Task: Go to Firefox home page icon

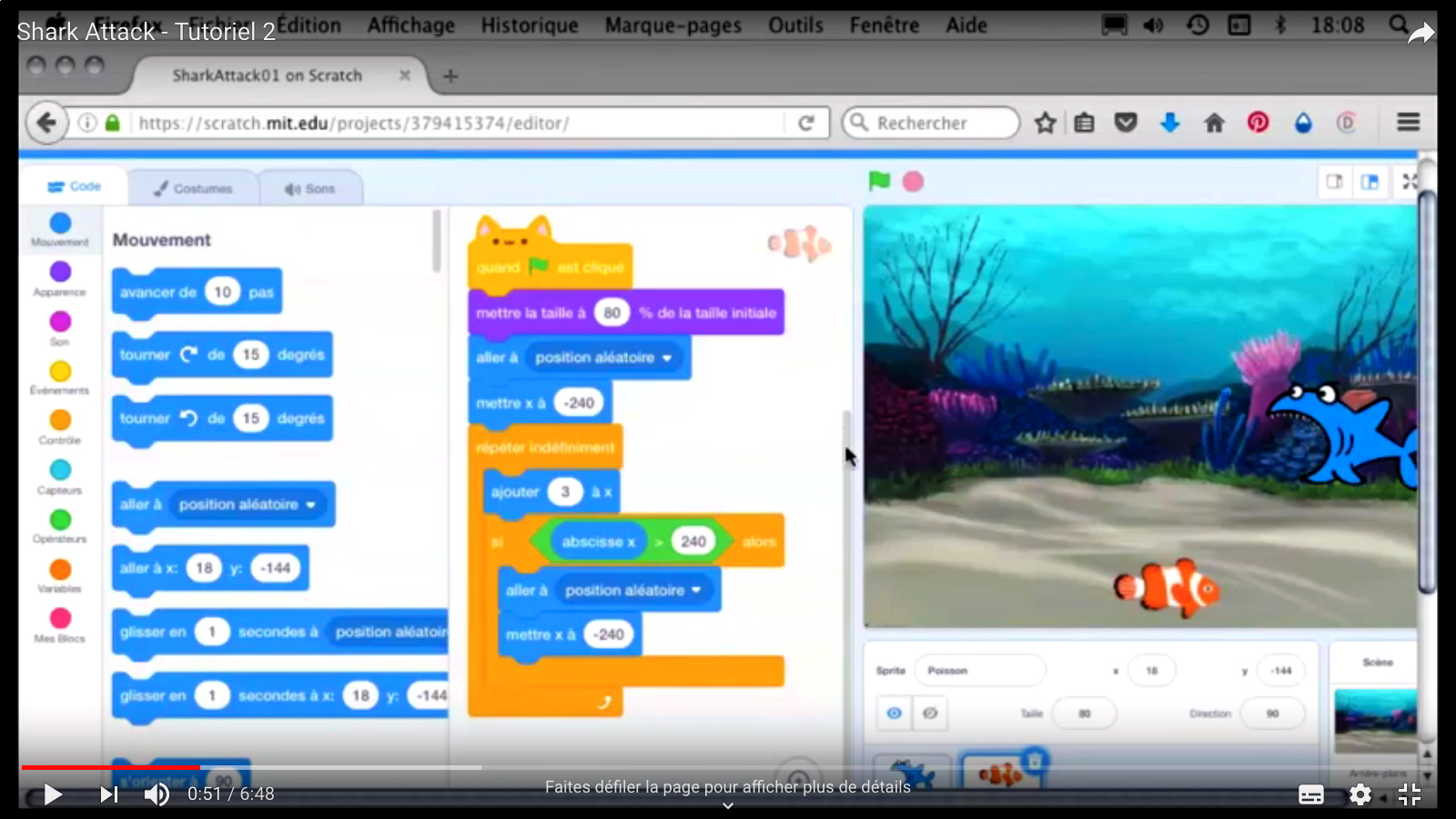Action: [x=1214, y=123]
